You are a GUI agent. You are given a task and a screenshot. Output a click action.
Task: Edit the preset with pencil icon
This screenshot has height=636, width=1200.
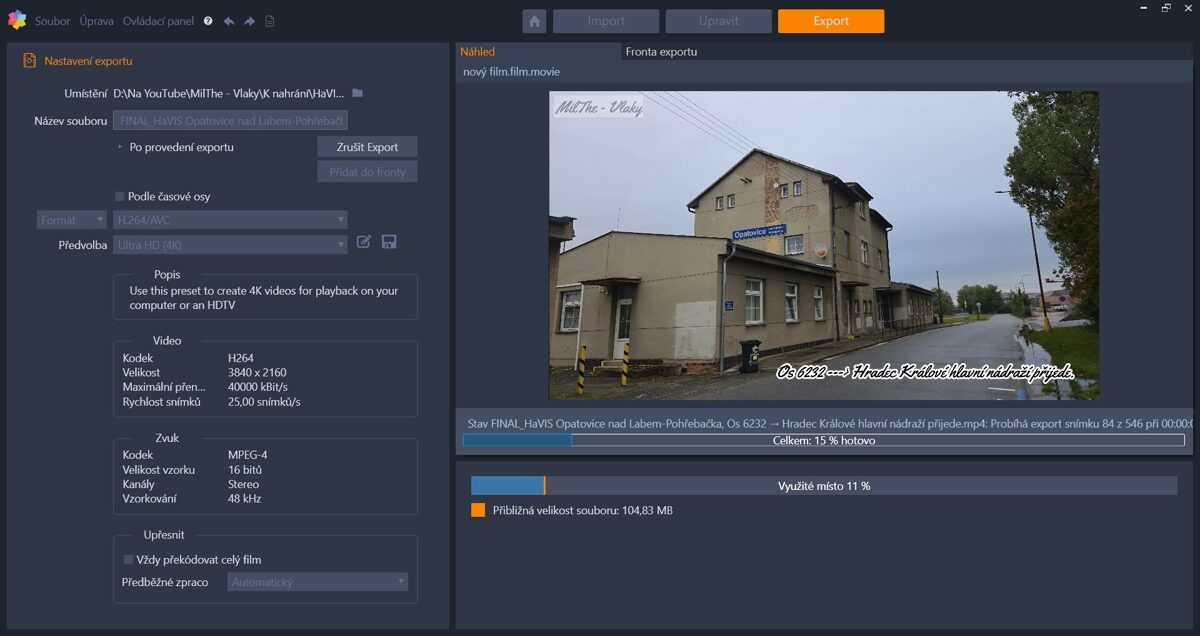point(364,242)
